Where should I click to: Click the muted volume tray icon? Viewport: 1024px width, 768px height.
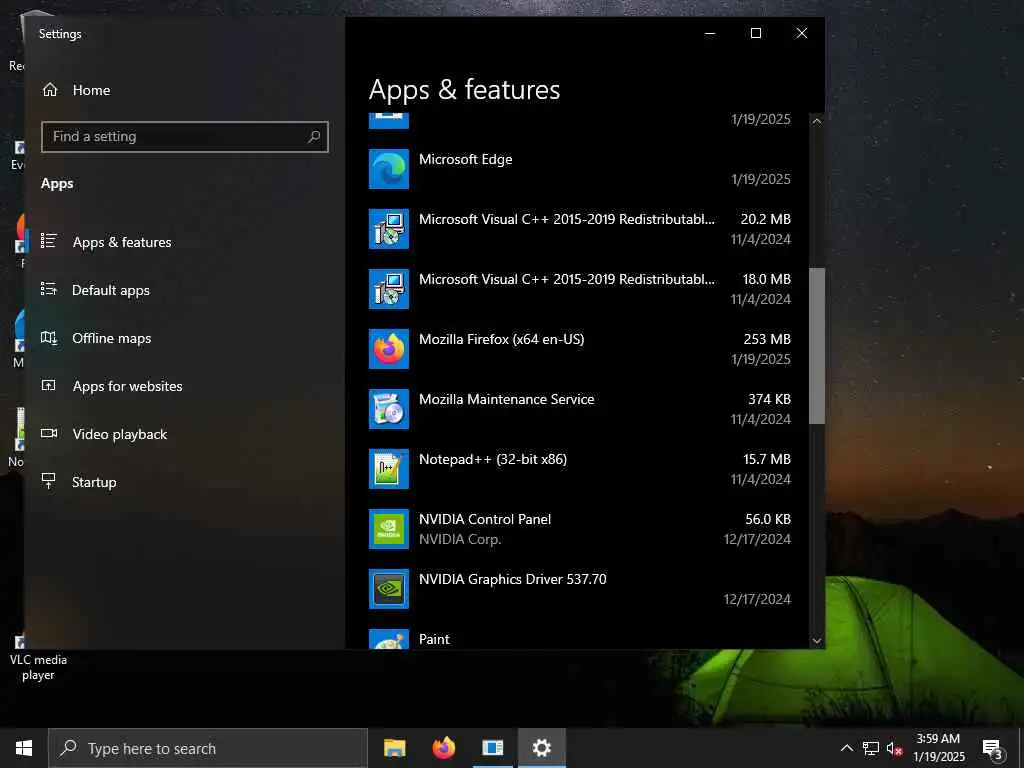click(x=895, y=749)
